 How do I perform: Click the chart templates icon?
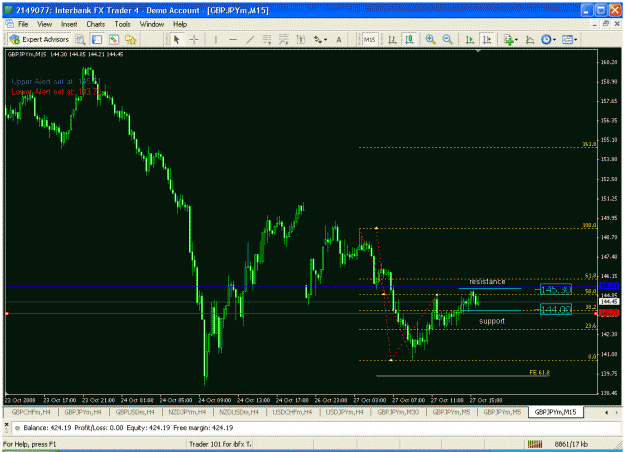click(x=567, y=39)
